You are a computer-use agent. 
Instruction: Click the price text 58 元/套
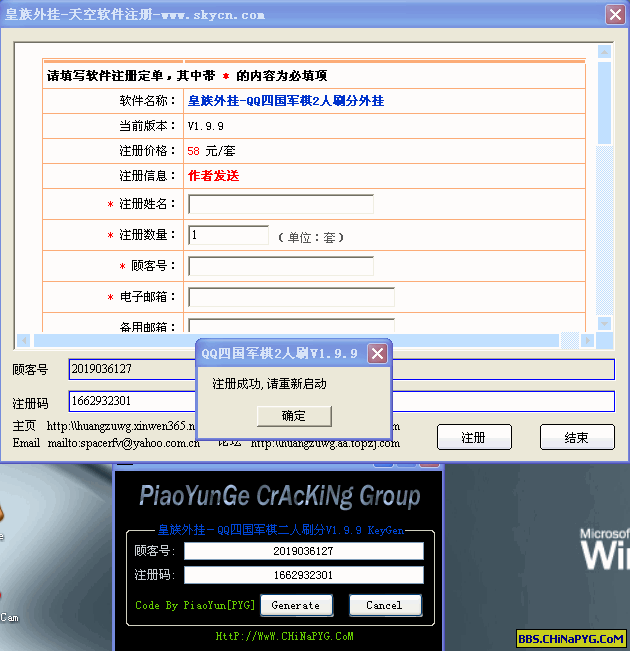[x=211, y=151]
